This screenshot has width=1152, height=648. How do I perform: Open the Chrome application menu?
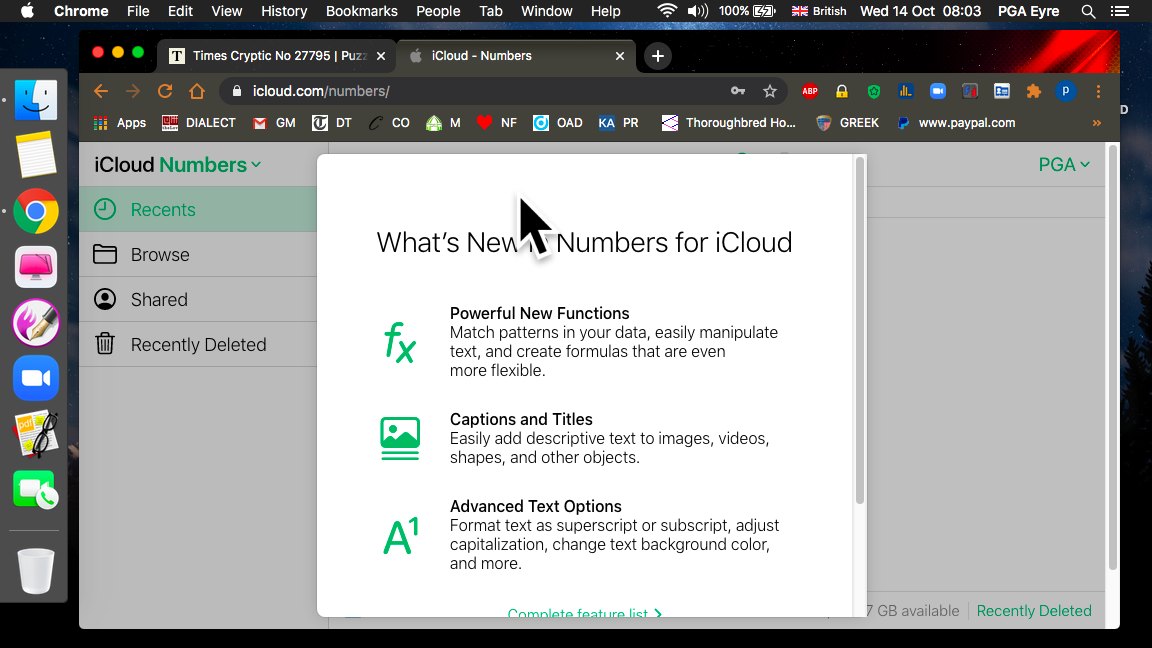pyautogui.click(x=81, y=11)
